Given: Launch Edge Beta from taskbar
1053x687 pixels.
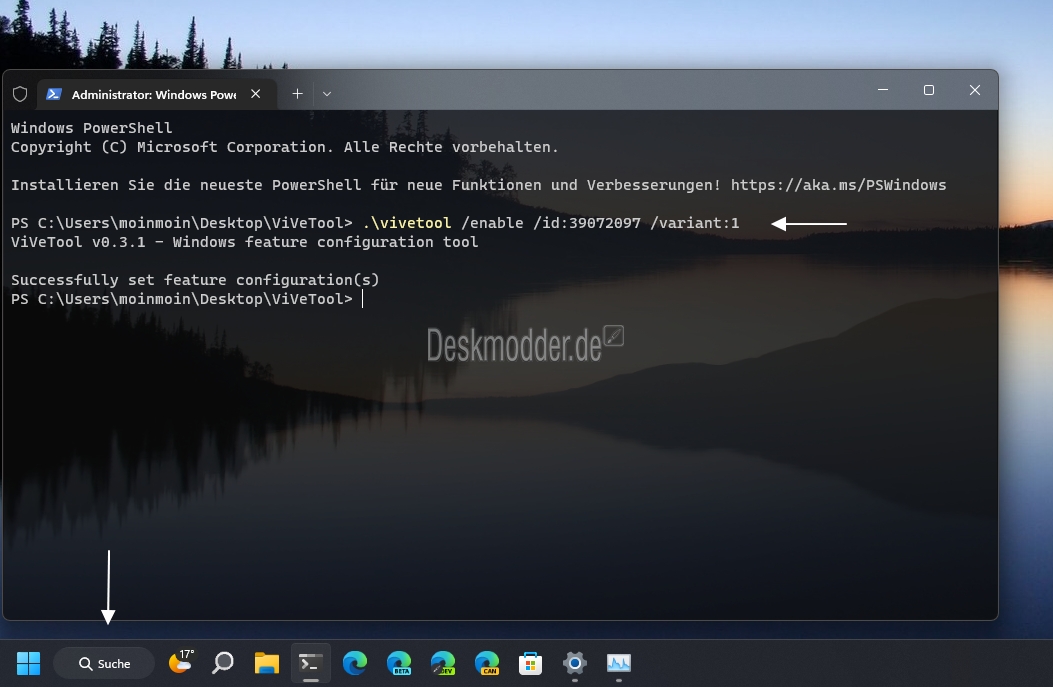Looking at the screenshot, I should (399, 663).
